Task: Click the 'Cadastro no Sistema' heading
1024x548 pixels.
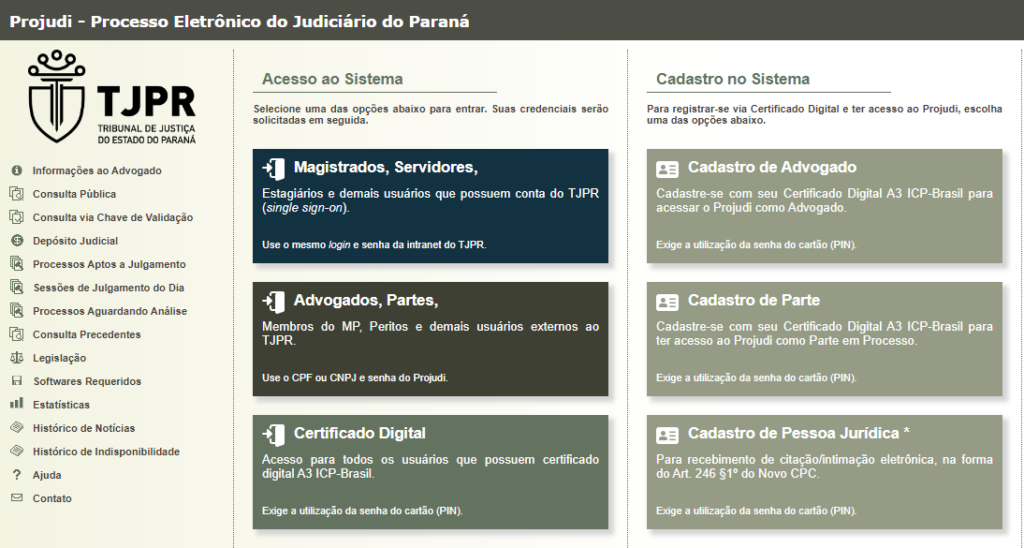Action: point(733,79)
